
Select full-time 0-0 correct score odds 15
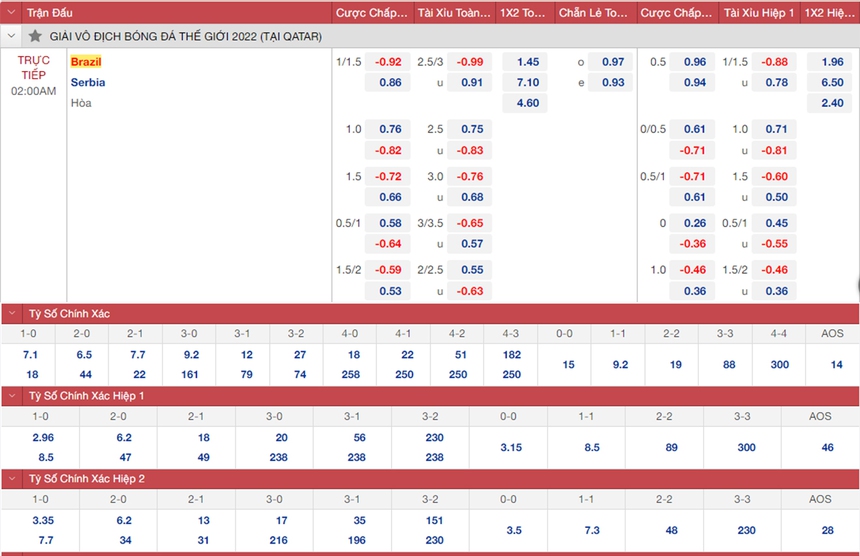[568, 365]
